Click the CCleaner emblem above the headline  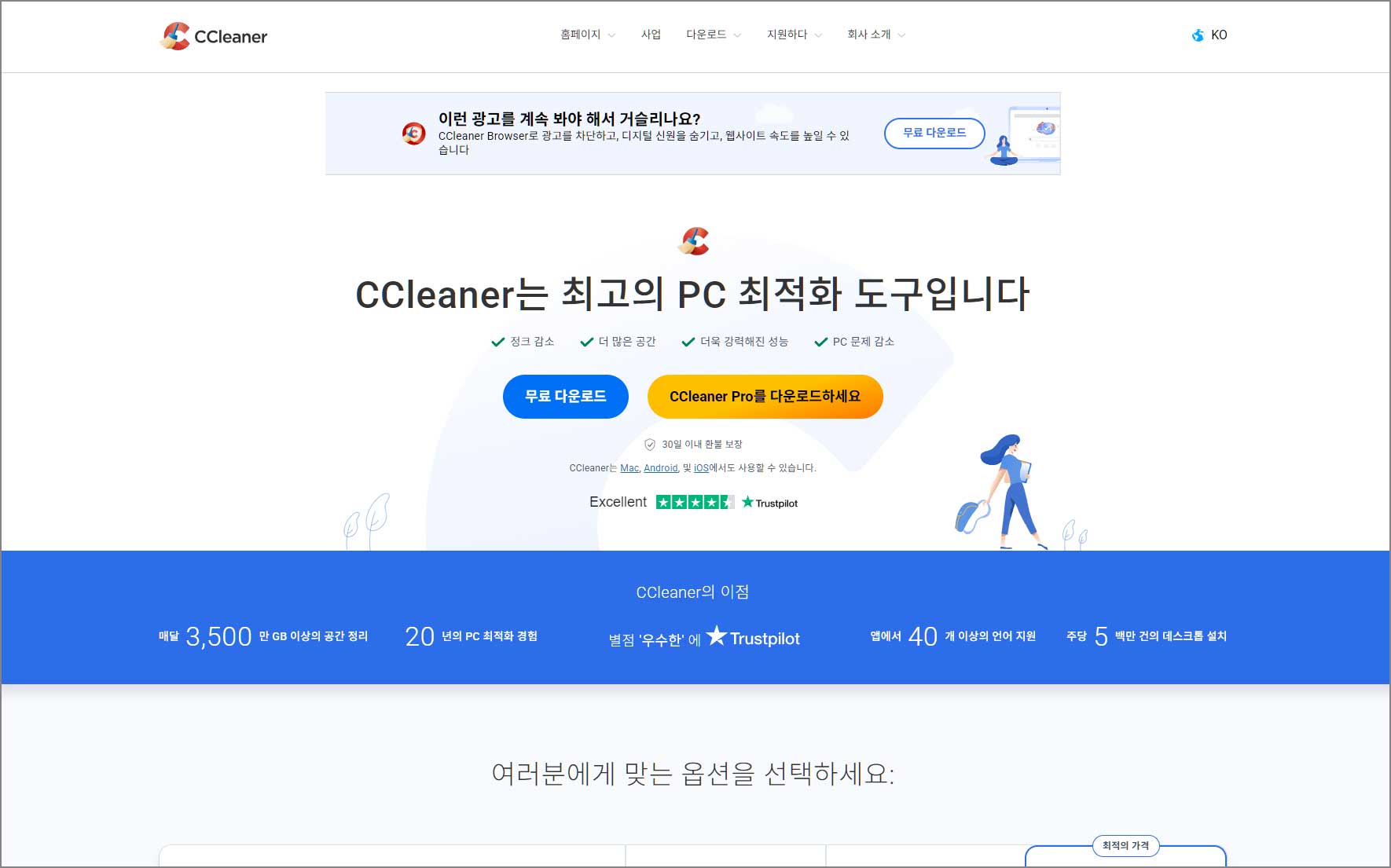(695, 240)
